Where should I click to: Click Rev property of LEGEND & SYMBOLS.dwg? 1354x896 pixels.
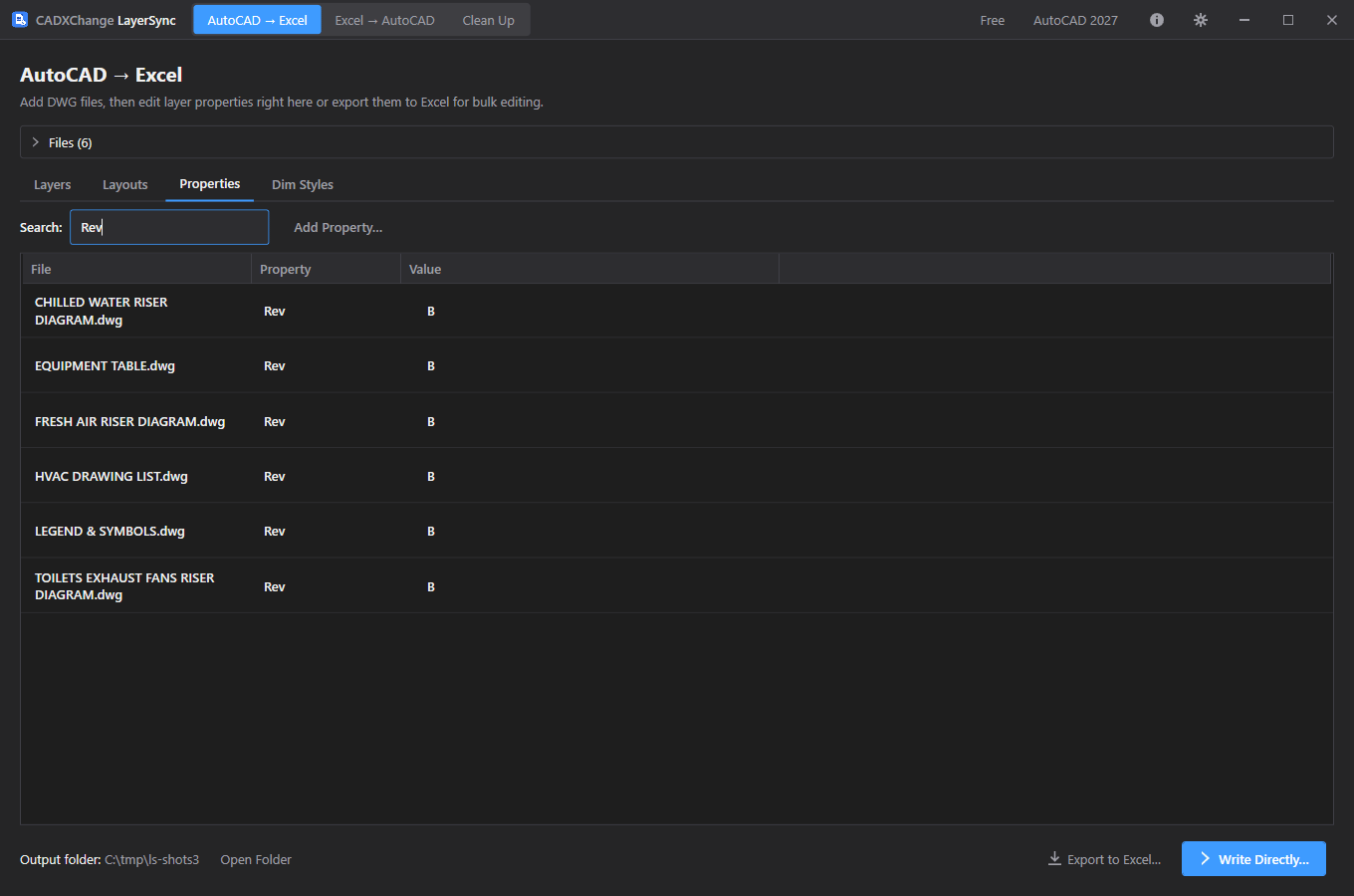point(275,531)
